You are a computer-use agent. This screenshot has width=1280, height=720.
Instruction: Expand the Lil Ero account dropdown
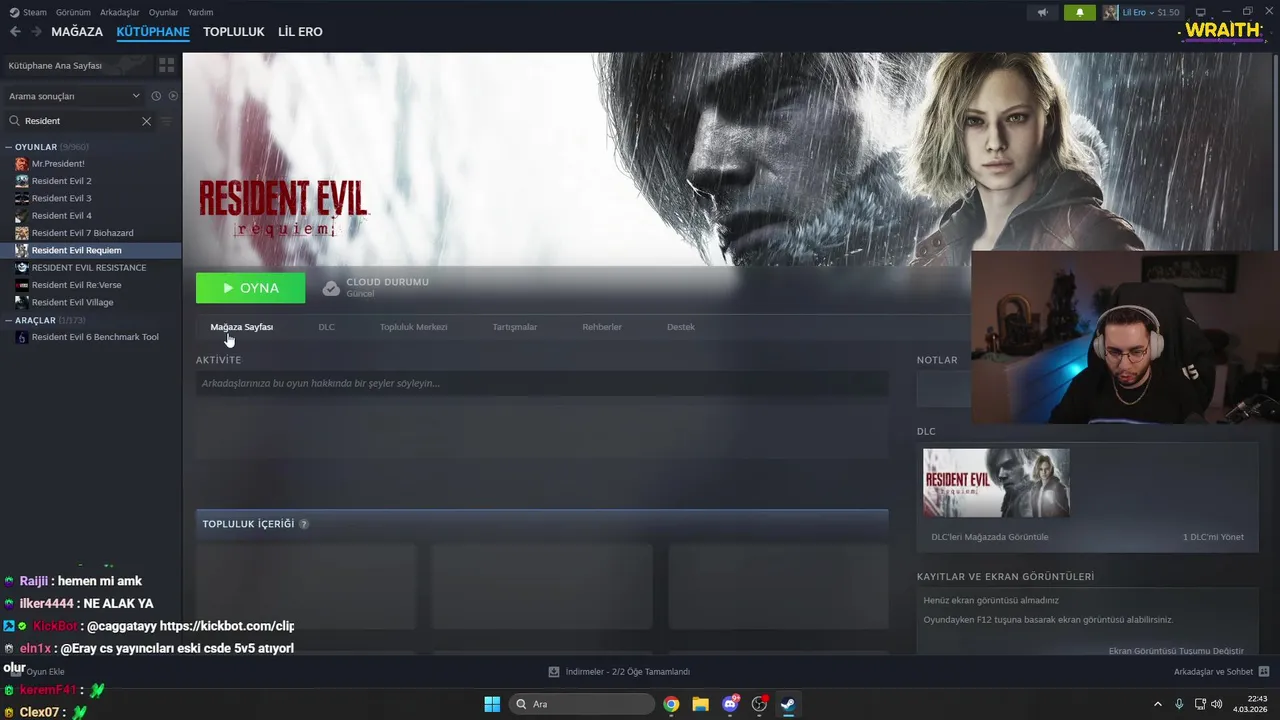pyautogui.click(x=1152, y=12)
